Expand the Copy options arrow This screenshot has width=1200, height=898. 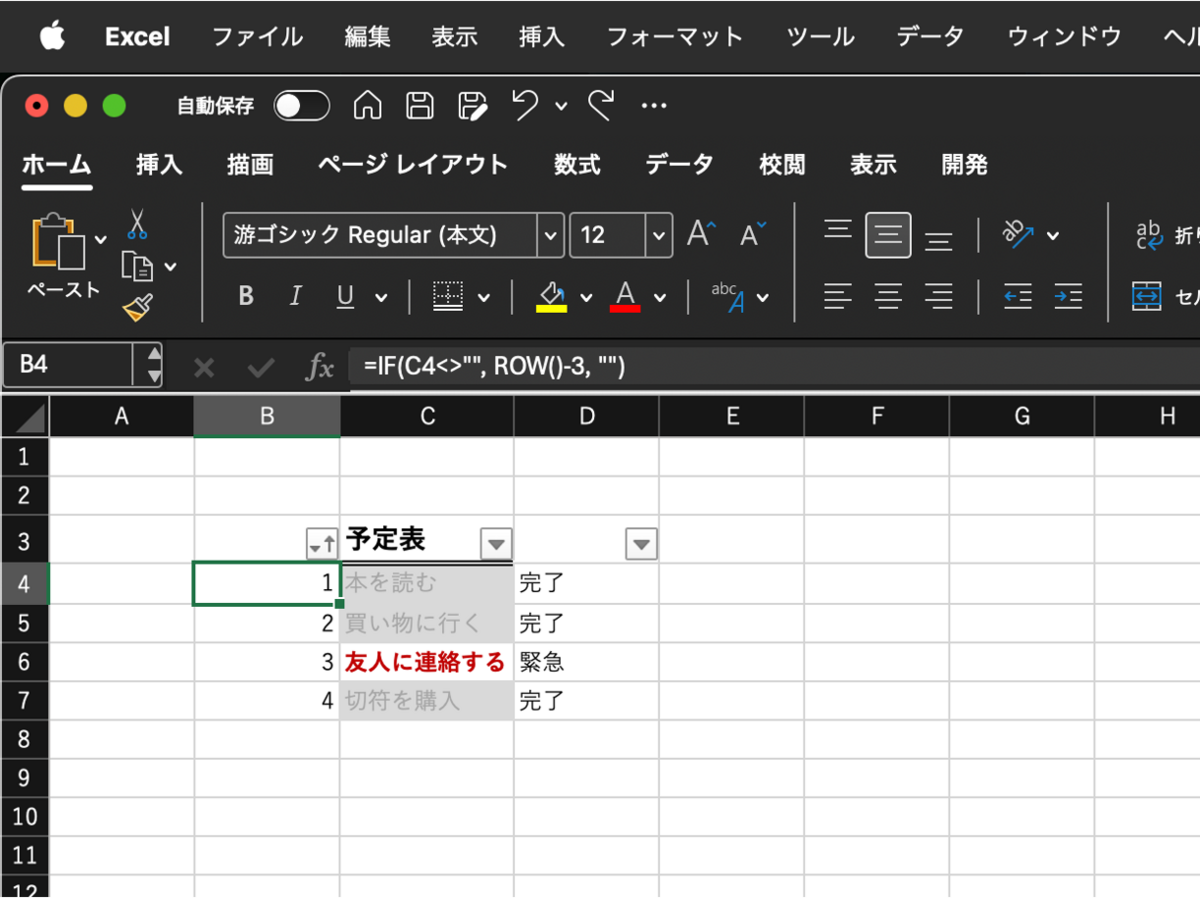click(170, 266)
